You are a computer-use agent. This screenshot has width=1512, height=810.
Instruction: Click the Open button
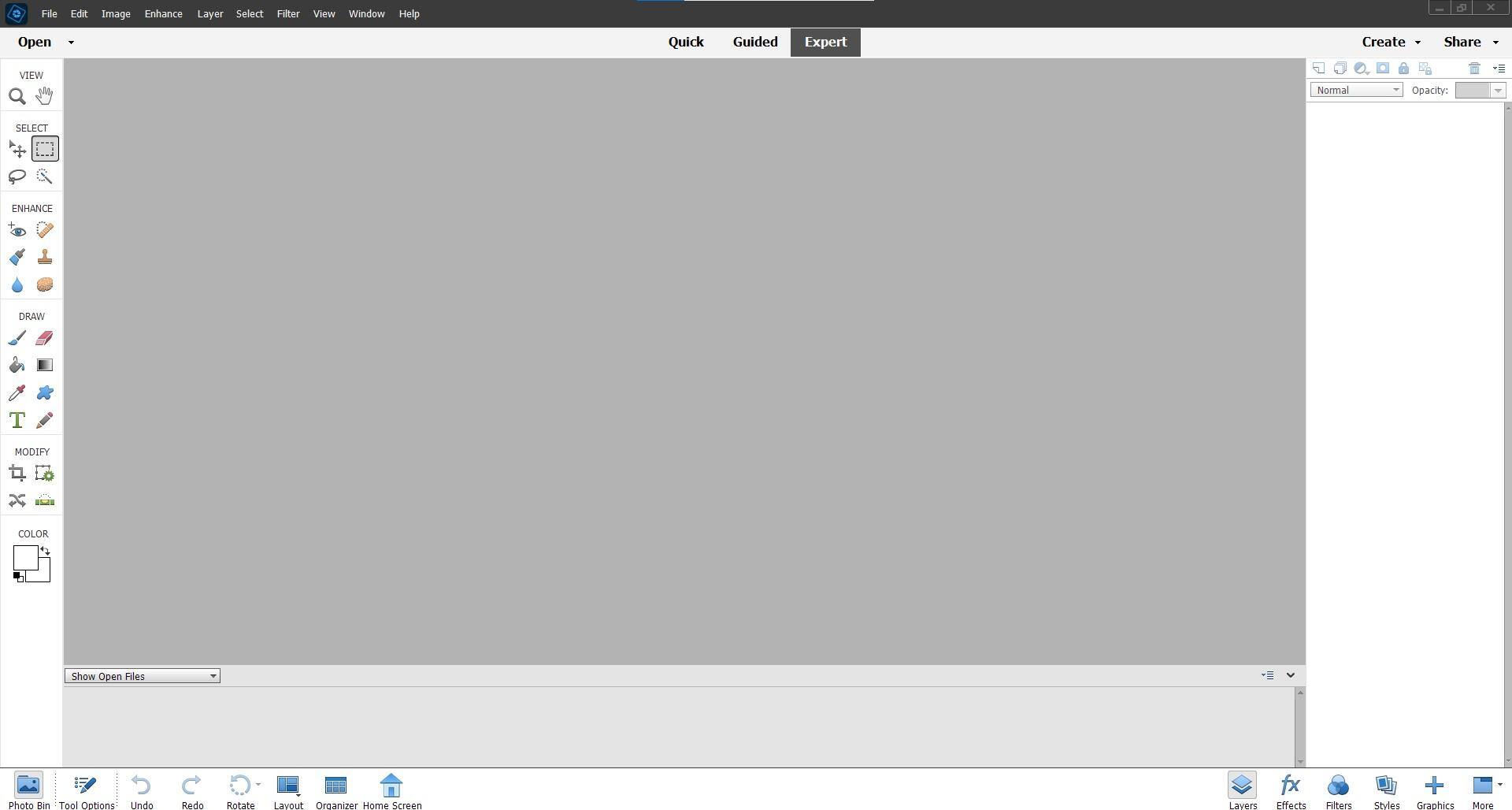(x=35, y=43)
